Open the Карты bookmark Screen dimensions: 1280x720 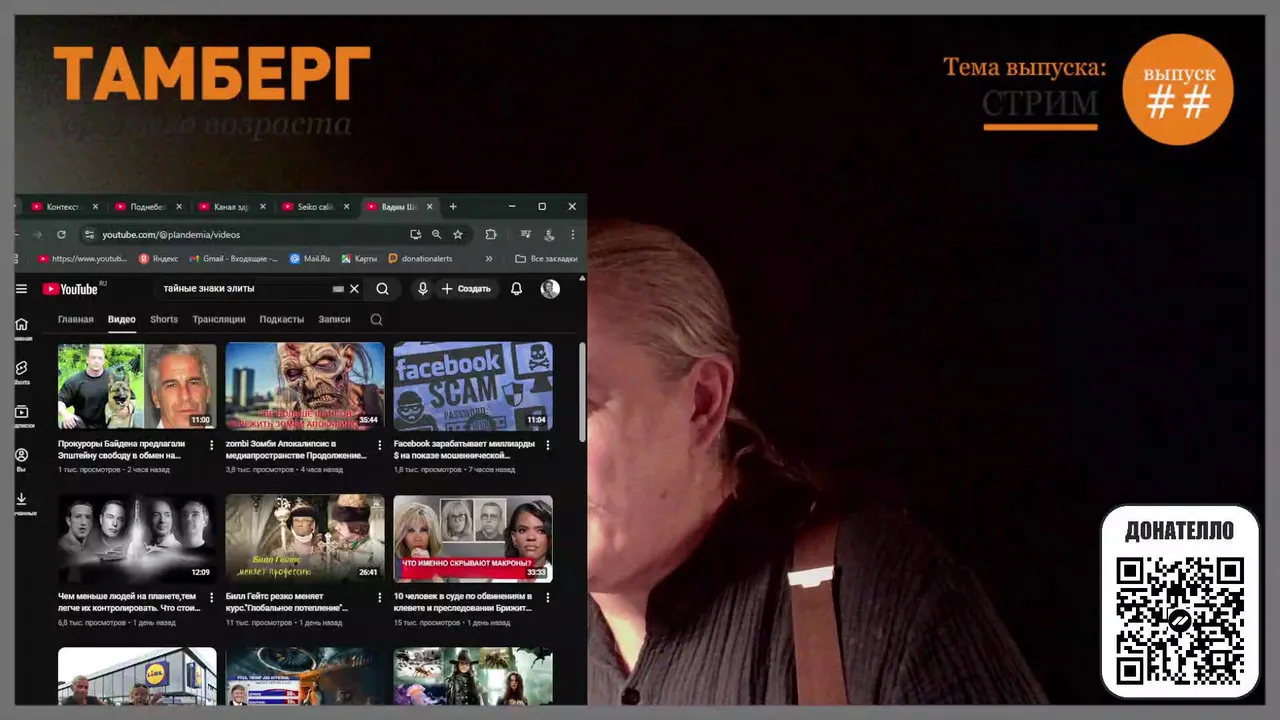tap(359, 258)
